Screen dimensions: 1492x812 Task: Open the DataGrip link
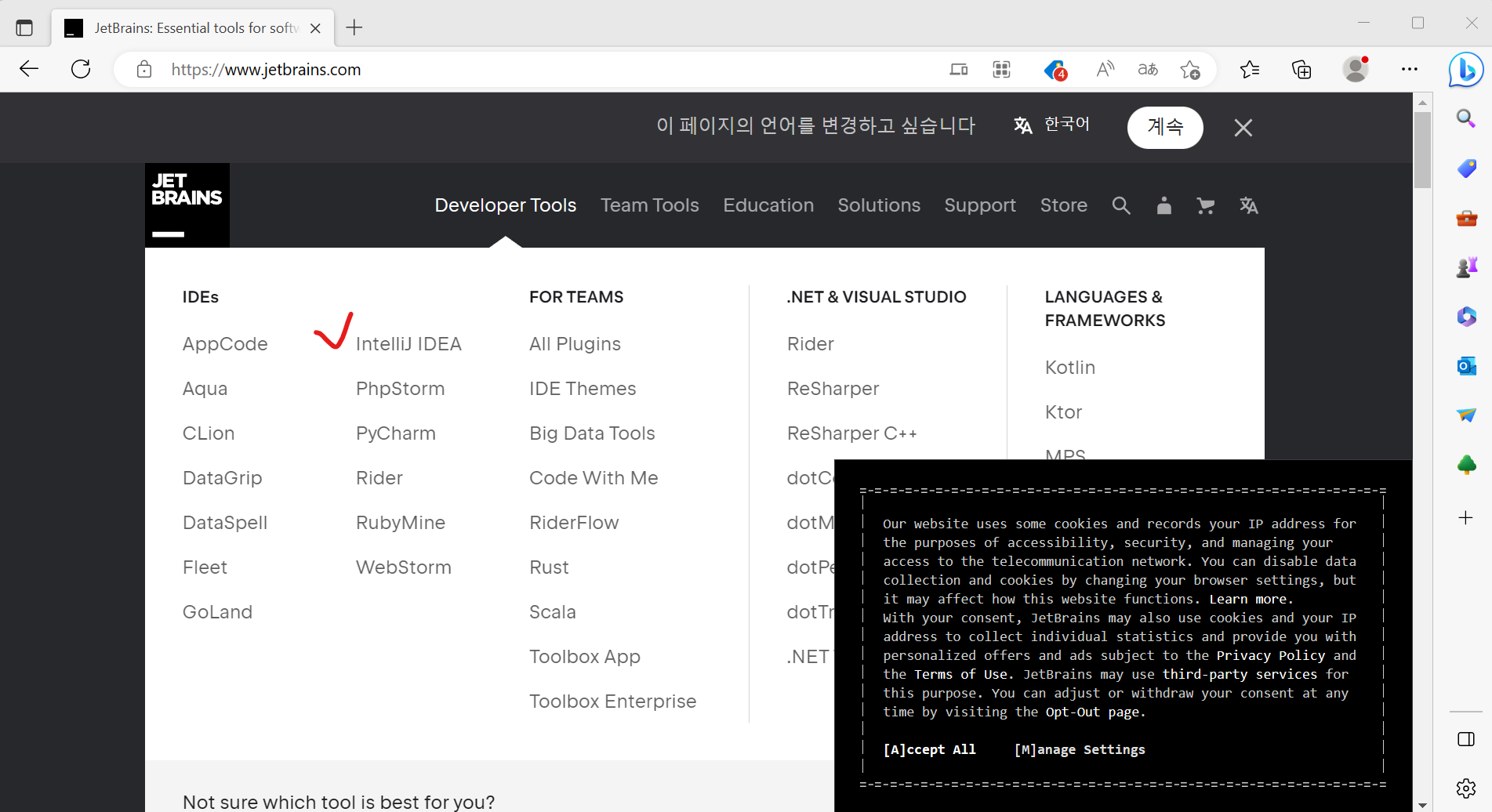(x=222, y=478)
